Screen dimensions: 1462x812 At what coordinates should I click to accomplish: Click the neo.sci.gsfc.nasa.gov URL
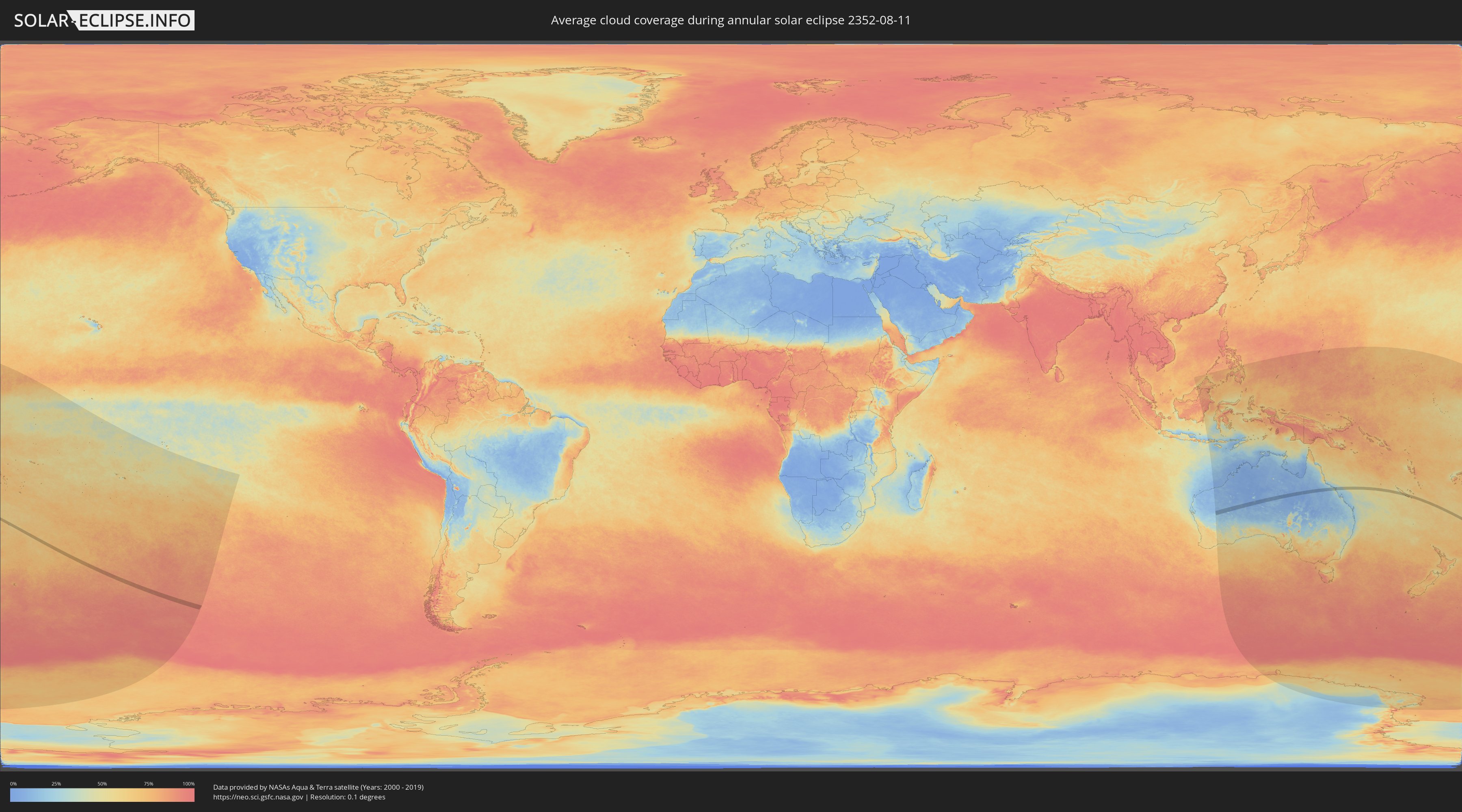(257, 797)
